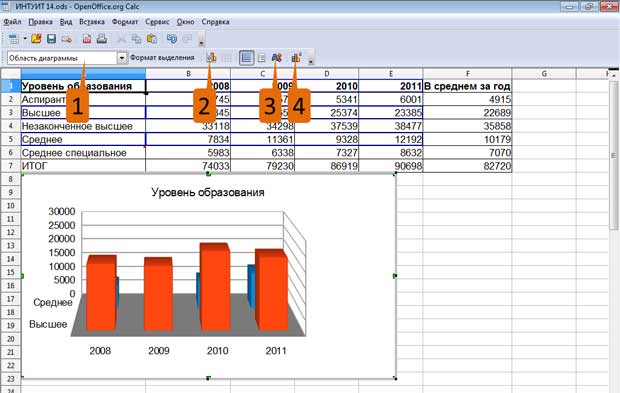Screen dimensions: 620x393
Task: Click the chart title 'Уровень образования'
Action: click(208, 193)
